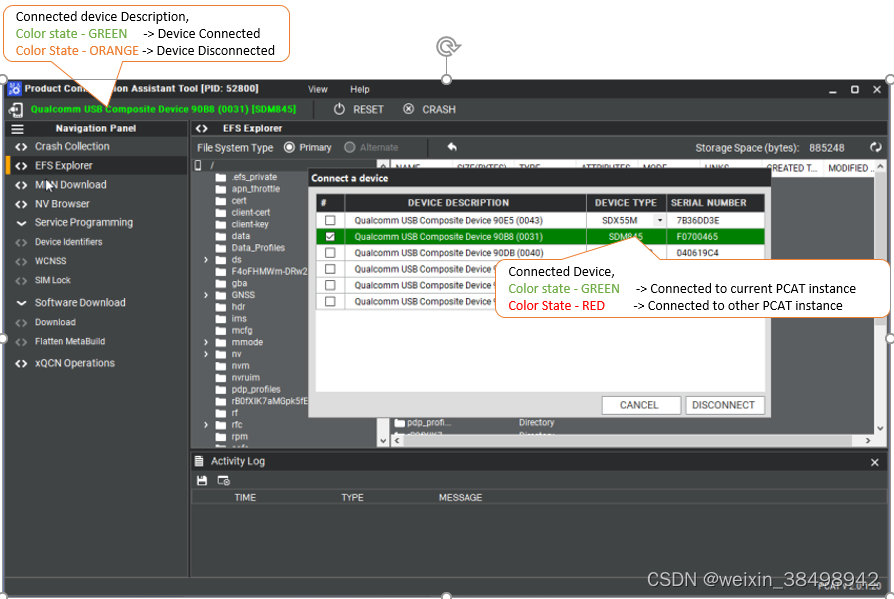The height and width of the screenshot is (599, 894).
Task: Click DISCONNECT in Connect a device dialog
Action: coord(725,405)
